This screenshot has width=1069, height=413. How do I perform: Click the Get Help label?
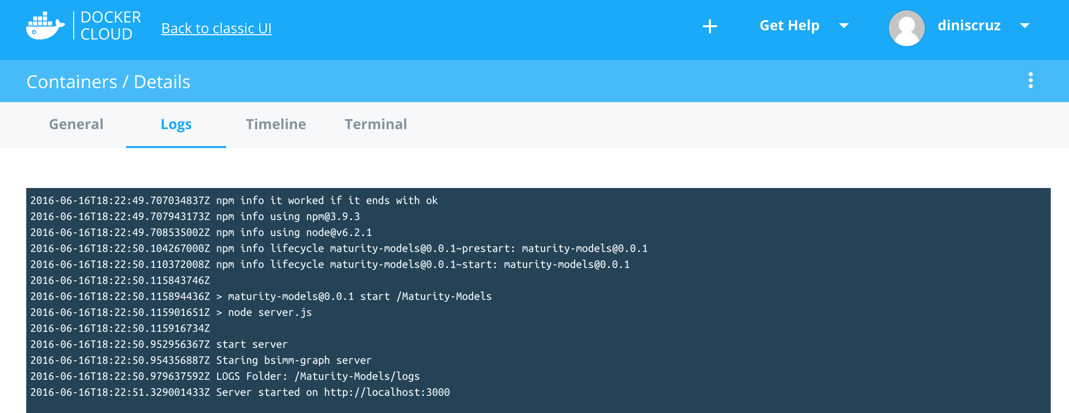tap(789, 26)
